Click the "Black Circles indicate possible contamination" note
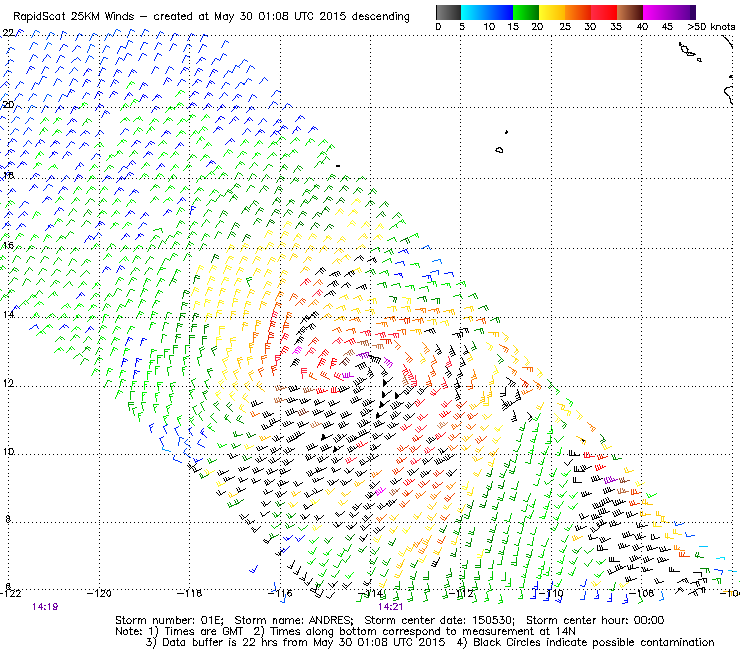The height and width of the screenshot is (650, 740). tap(594, 642)
